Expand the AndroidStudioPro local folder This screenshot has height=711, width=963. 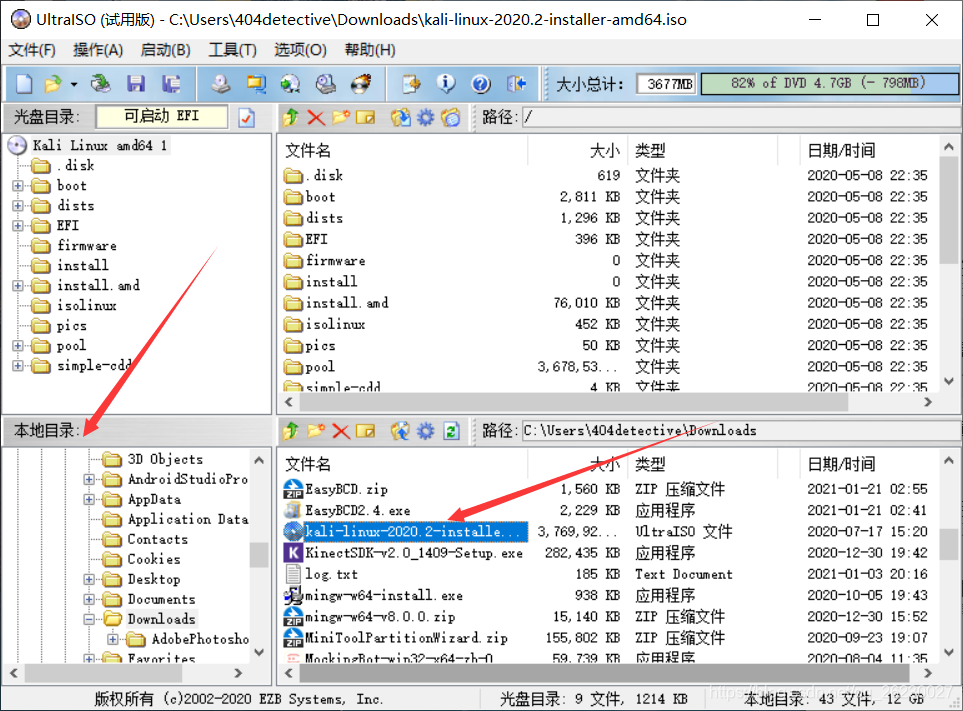click(89, 480)
